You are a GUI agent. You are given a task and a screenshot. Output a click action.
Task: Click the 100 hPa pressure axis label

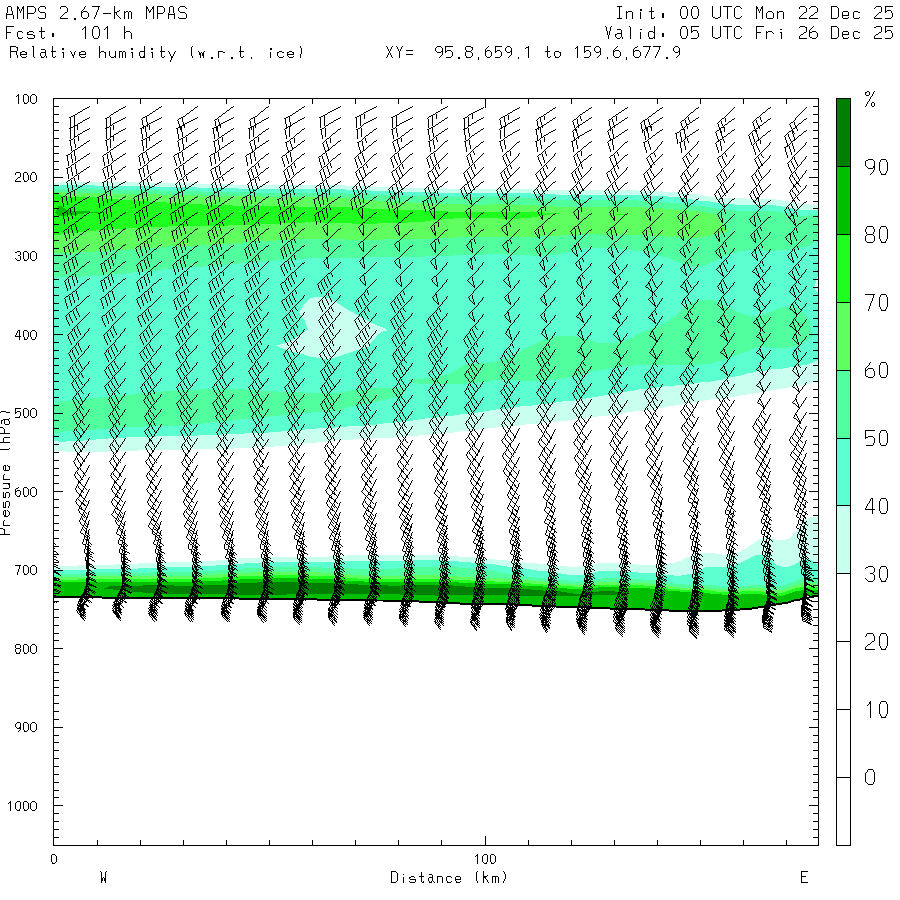[x=26, y=99]
